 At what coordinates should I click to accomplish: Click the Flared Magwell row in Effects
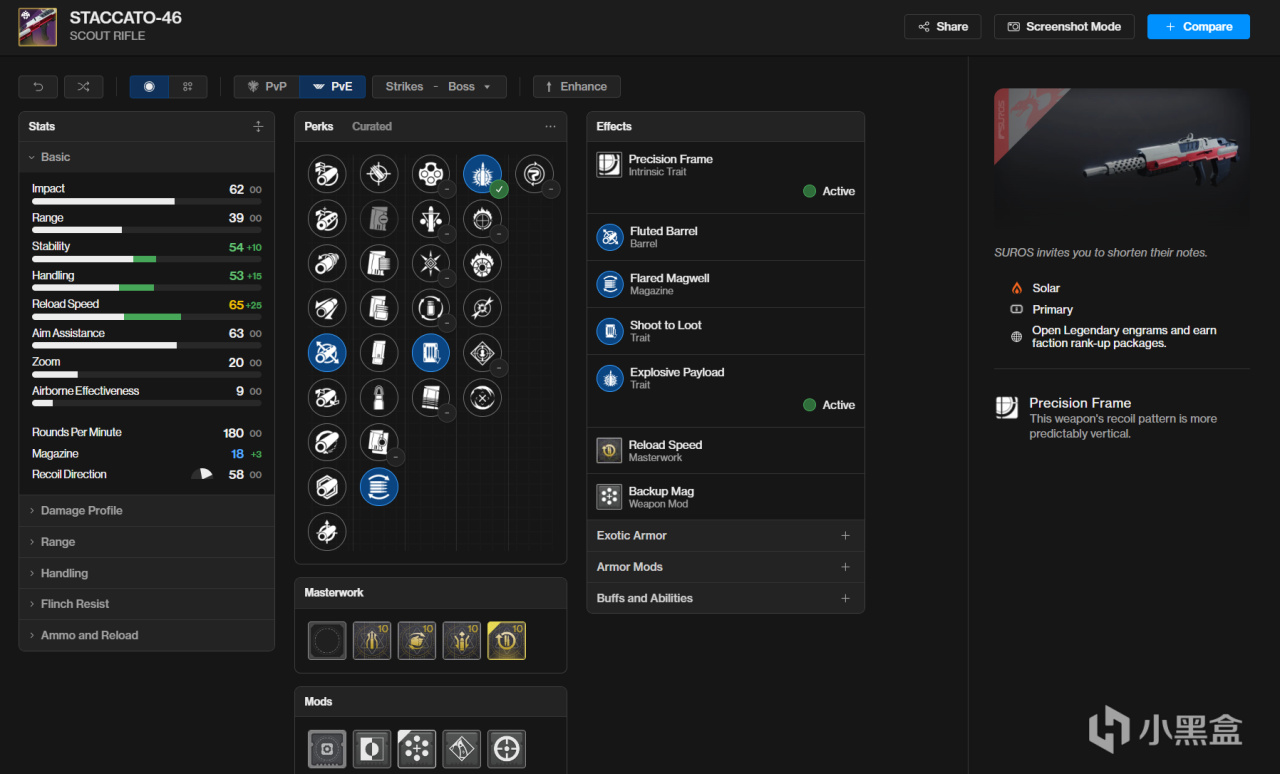pyautogui.click(x=725, y=284)
